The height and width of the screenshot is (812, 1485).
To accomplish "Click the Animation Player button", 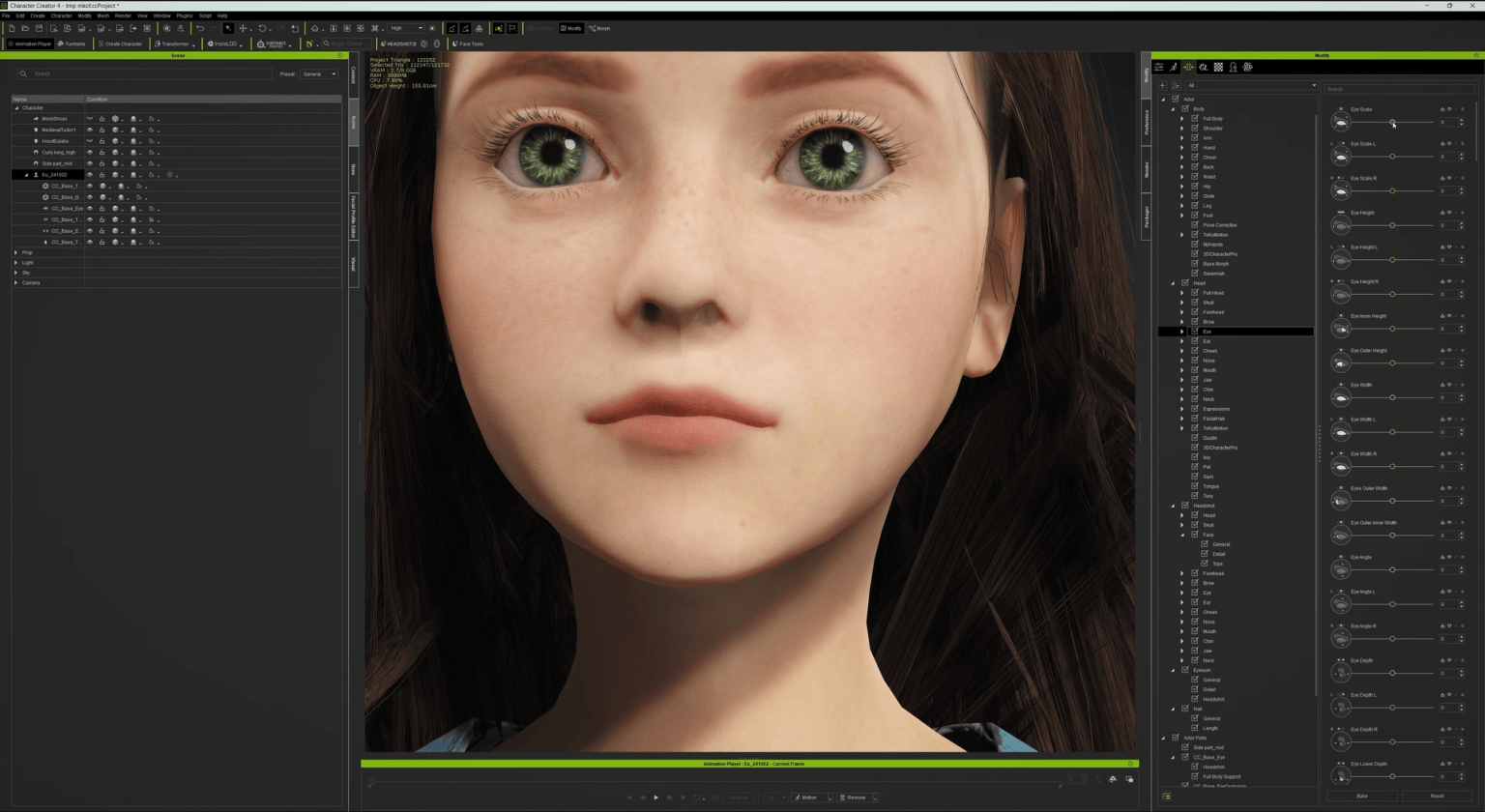I will [29, 43].
